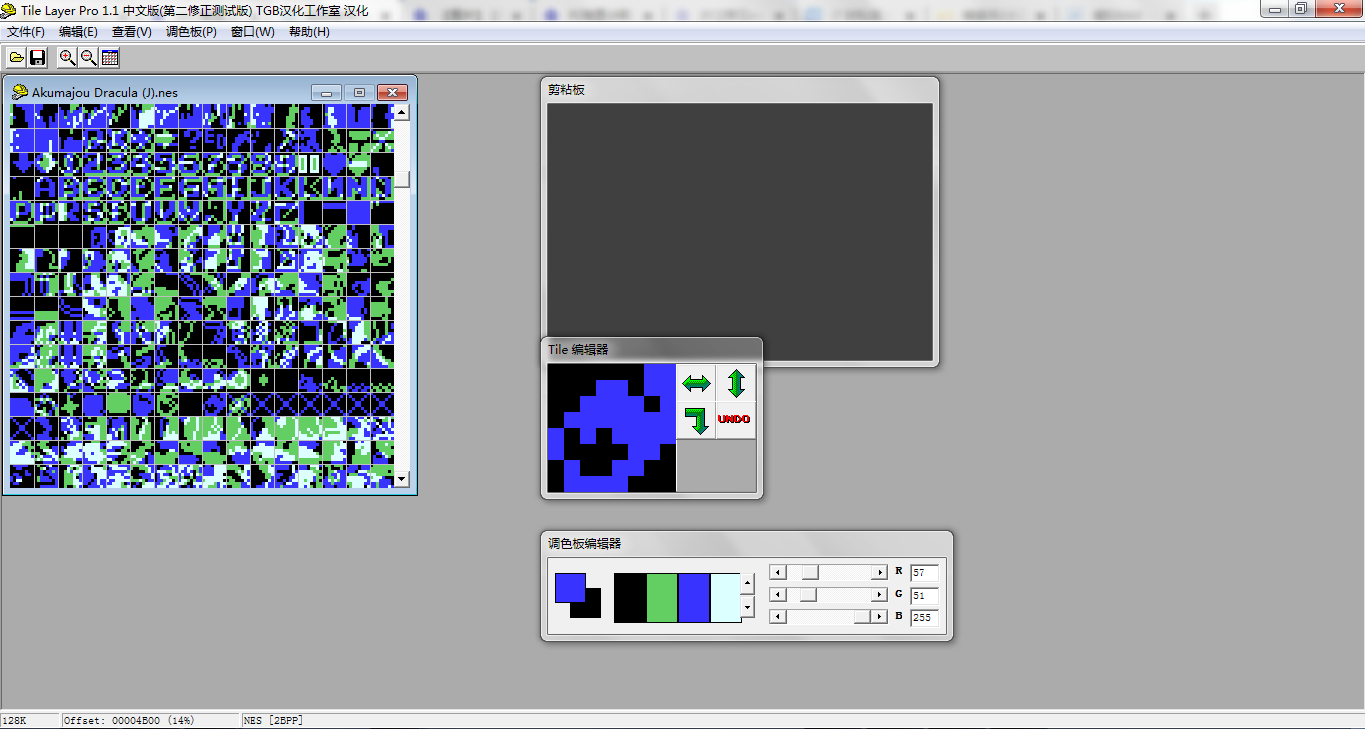Open the 查看(V) menu
The height and width of the screenshot is (729, 1365).
click(132, 32)
